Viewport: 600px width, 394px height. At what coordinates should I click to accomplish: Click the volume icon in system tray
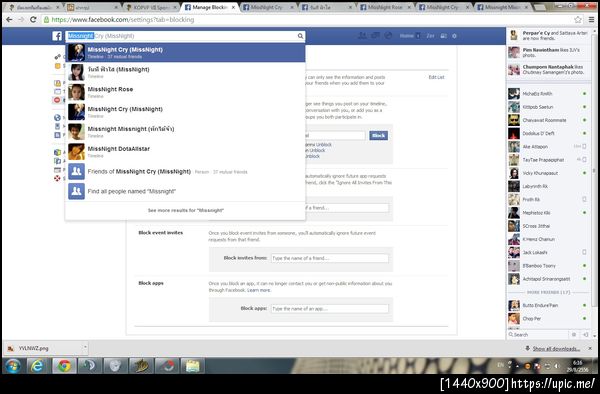click(x=557, y=366)
